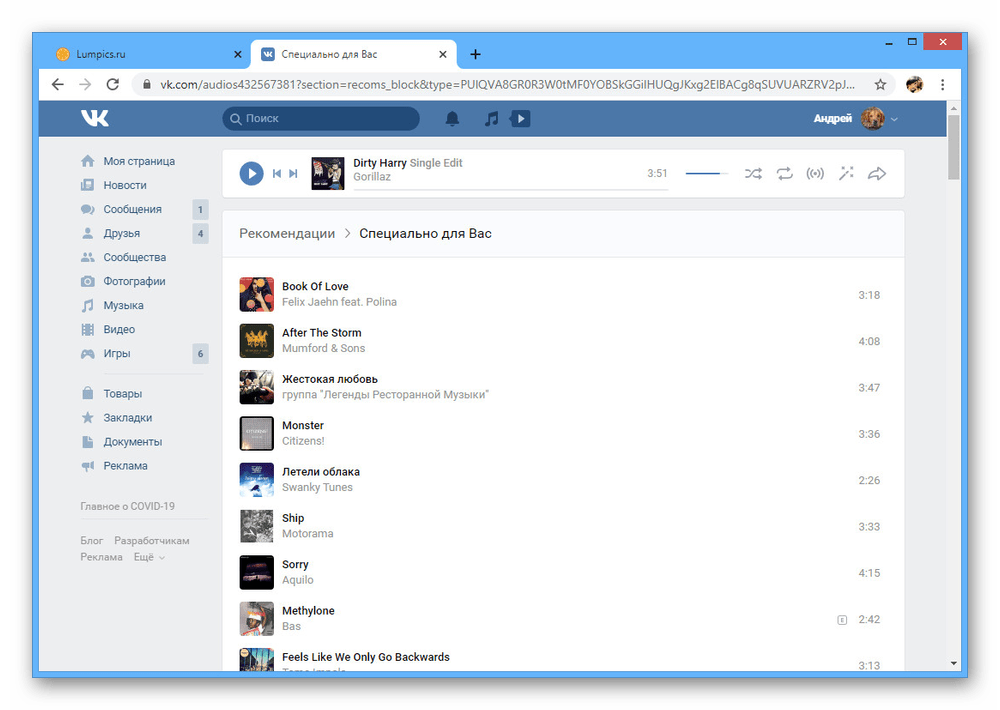Open the Главное о COVID-19 link
This screenshot has width=1000, height=710.
(128, 507)
